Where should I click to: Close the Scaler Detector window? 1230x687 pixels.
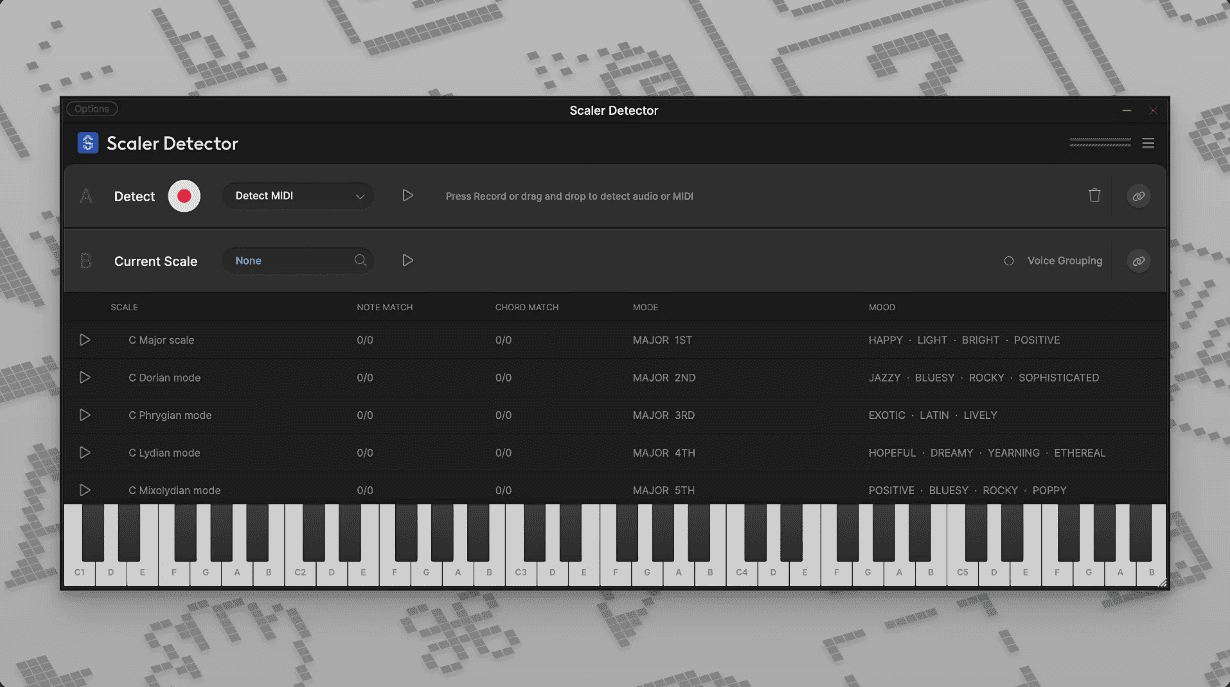(1153, 110)
